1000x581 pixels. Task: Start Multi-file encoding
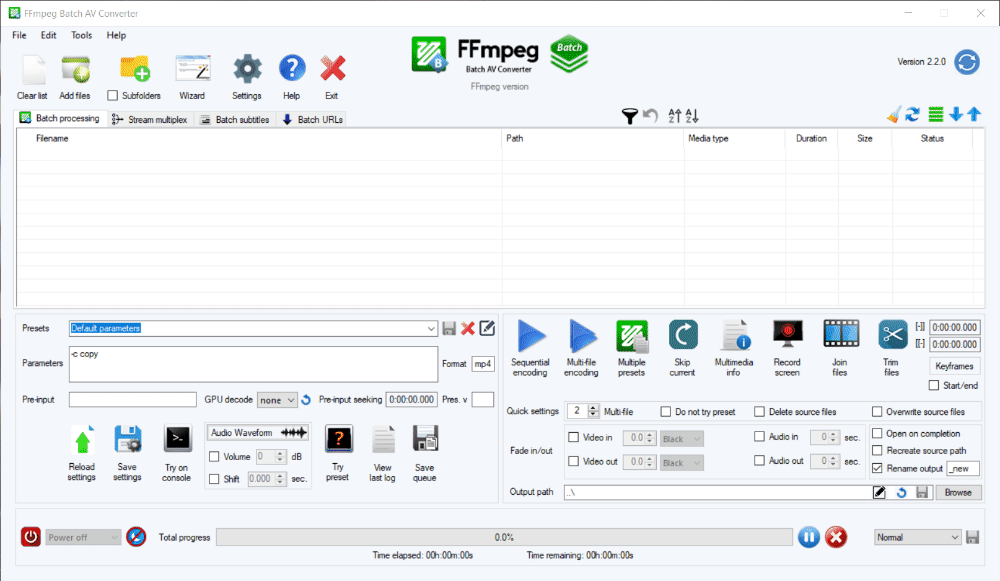point(582,335)
